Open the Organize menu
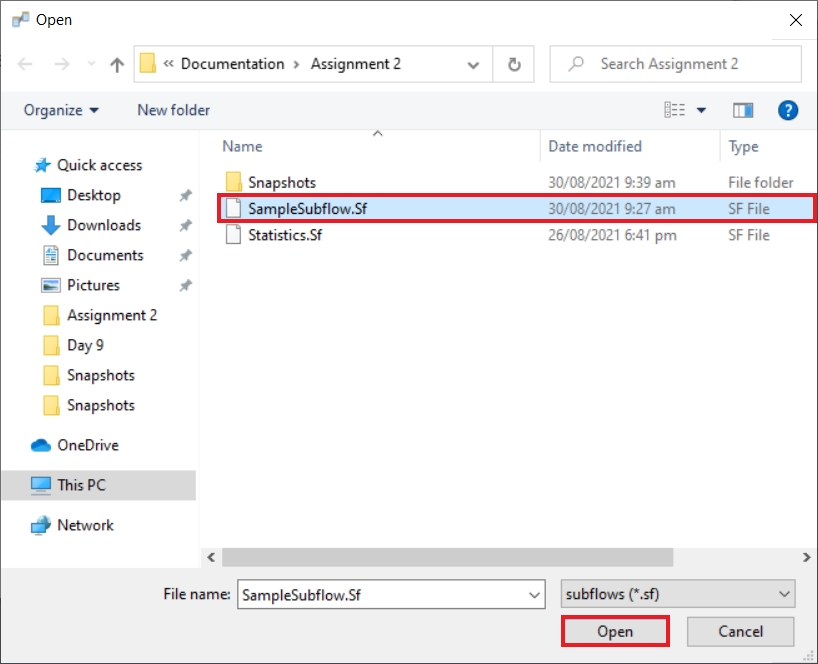Image resolution: width=818 pixels, height=664 pixels. pyautogui.click(x=62, y=110)
